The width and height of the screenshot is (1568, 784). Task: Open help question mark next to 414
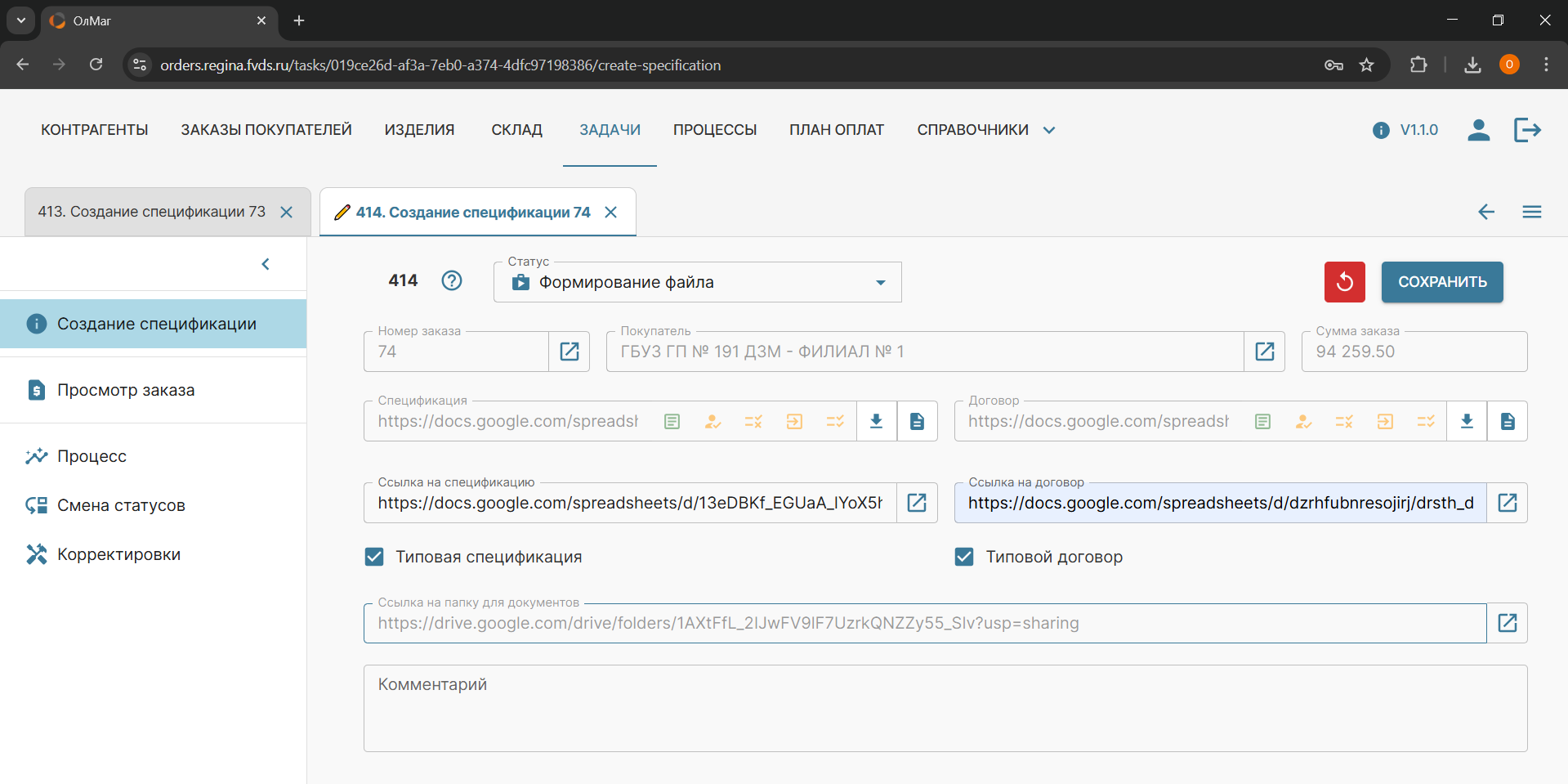coord(452,280)
